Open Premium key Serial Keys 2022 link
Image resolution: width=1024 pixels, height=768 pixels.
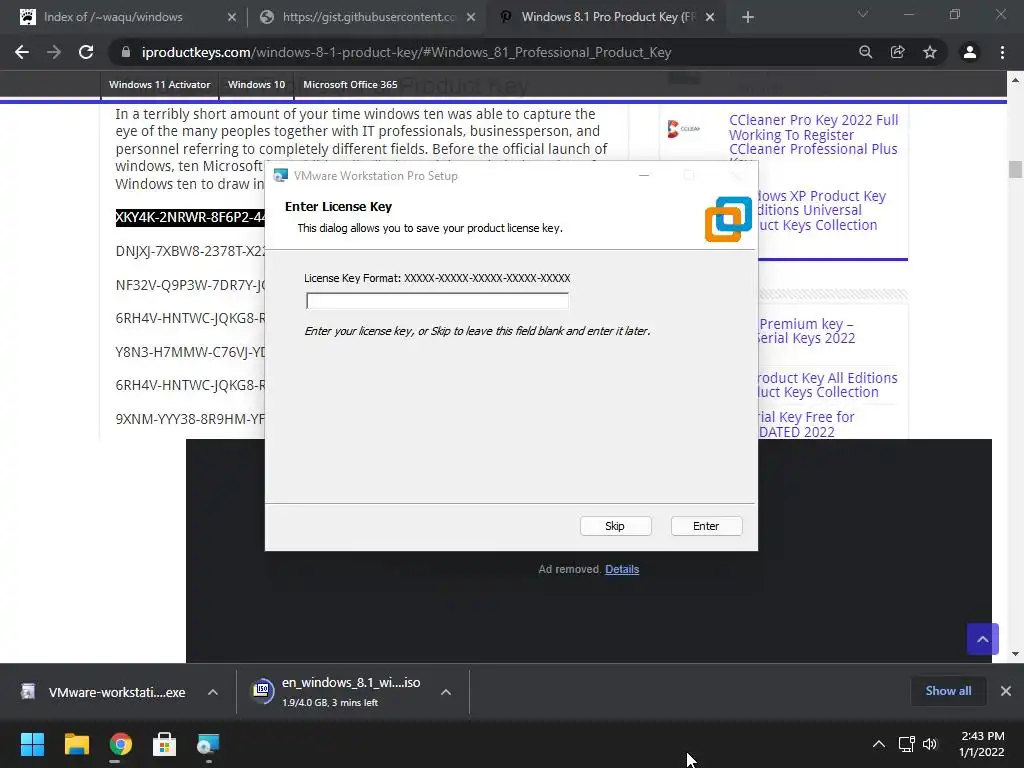807,331
